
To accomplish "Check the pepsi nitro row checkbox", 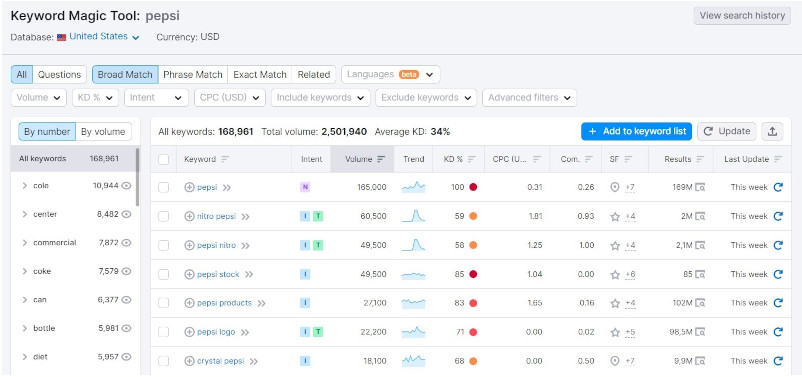I will pos(164,246).
